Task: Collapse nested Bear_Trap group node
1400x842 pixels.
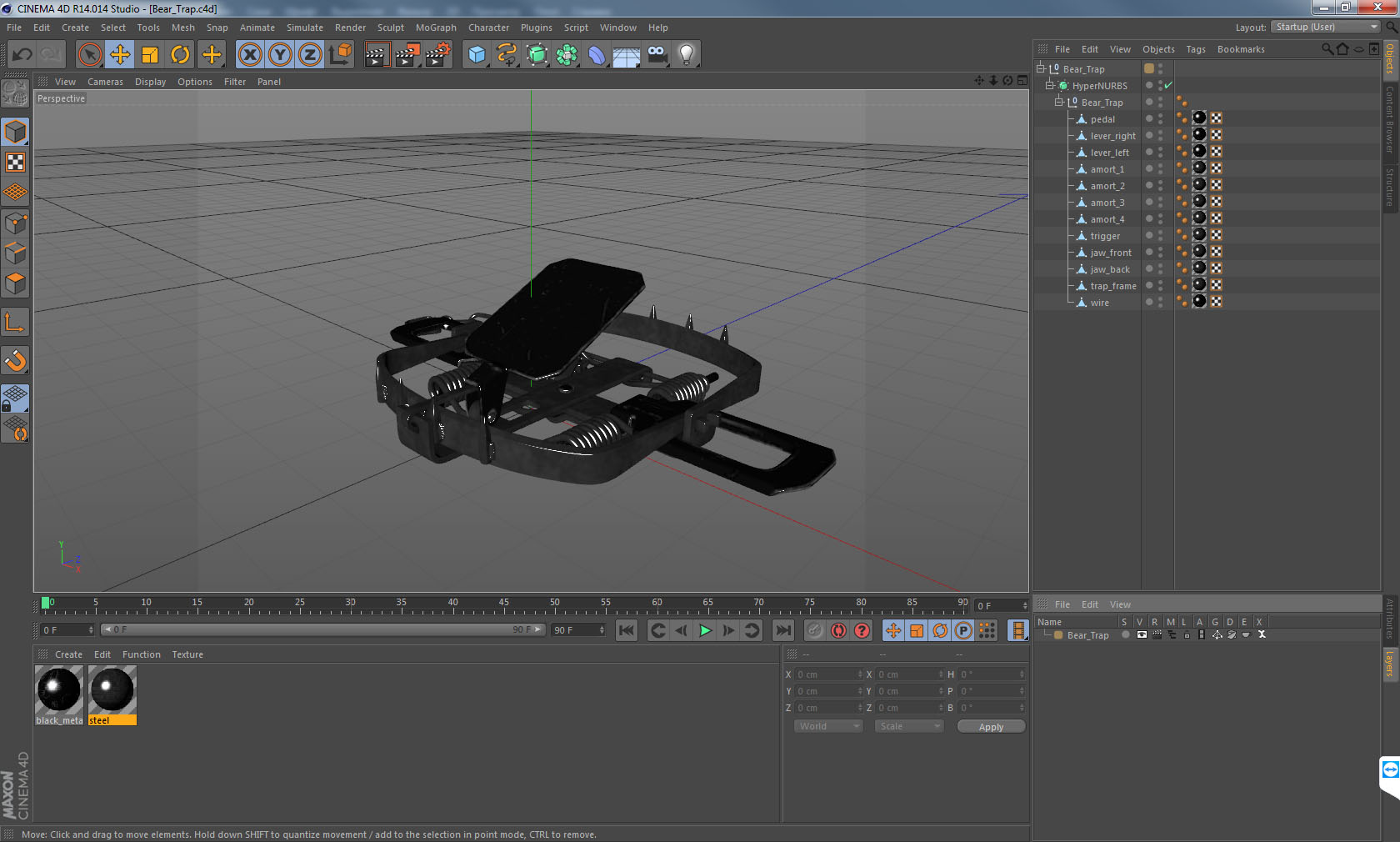Action: click(x=1059, y=103)
